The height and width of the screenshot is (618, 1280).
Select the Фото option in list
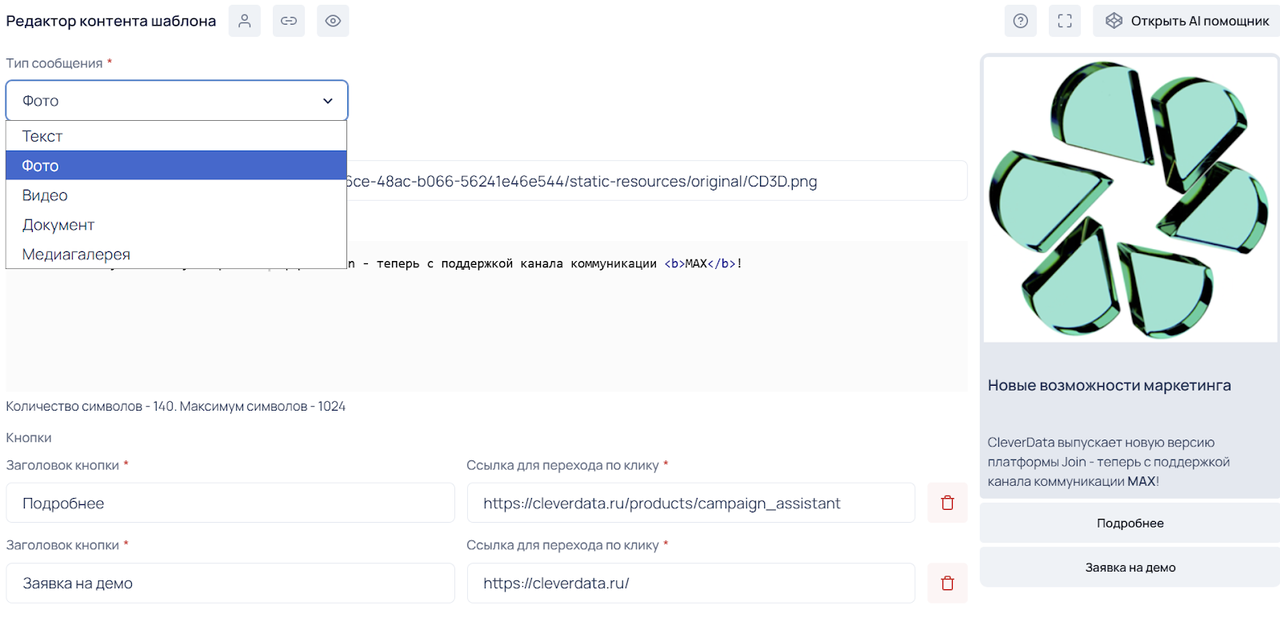coord(176,166)
